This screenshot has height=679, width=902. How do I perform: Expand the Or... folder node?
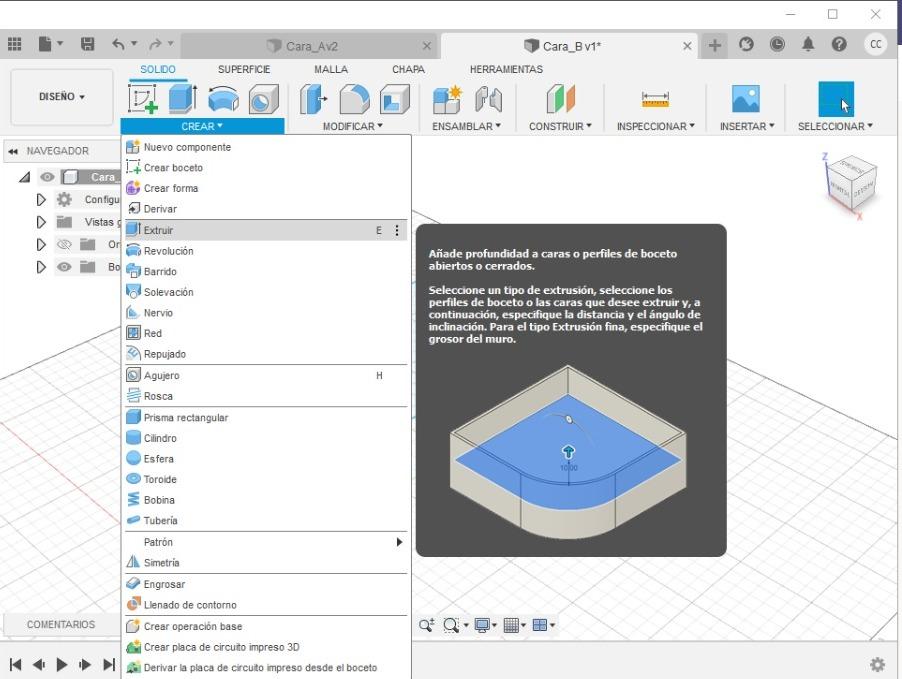pyautogui.click(x=41, y=245)
